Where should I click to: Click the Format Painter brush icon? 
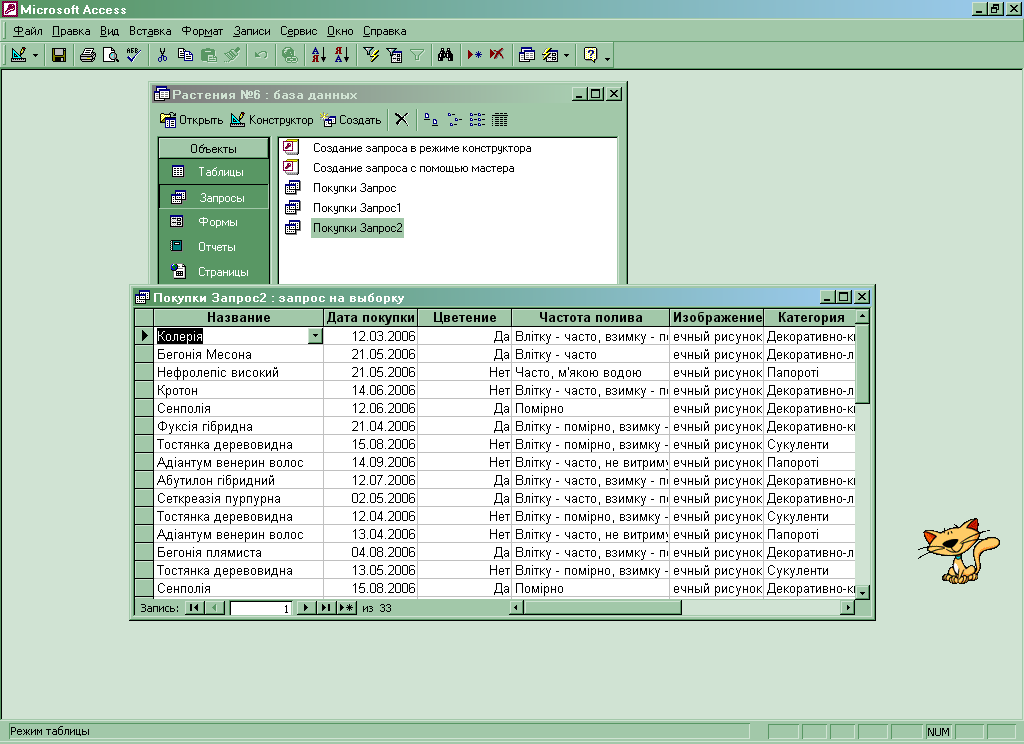232,55
